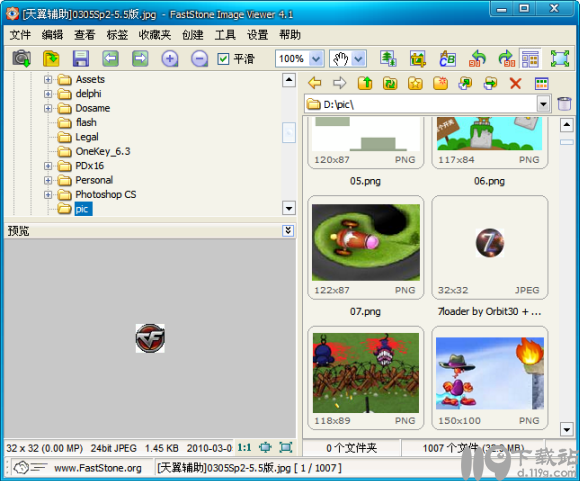Expand the delphi folder node

pyautogui.click(x=48, y=94)
